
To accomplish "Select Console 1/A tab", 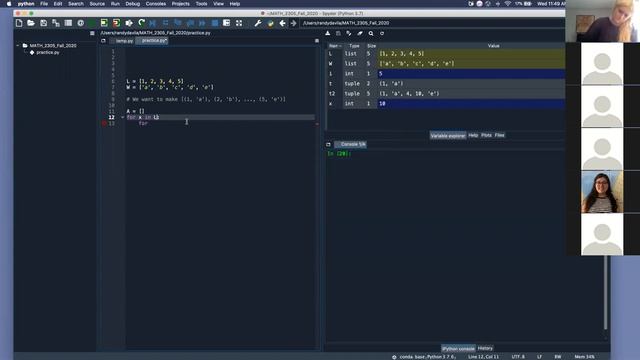I will pyautogui.click(x=351, y=144).
